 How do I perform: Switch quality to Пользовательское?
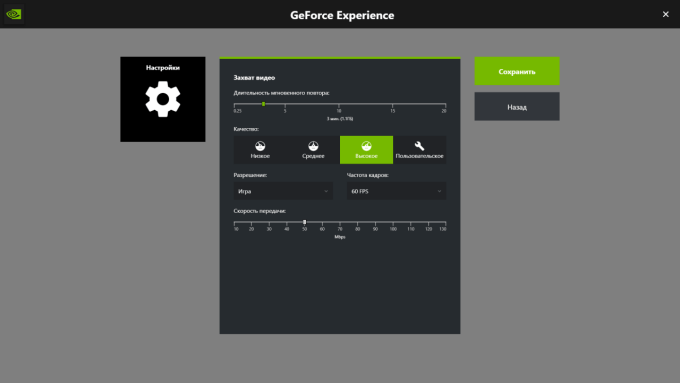pyautogui.click(x=420, y=150)
